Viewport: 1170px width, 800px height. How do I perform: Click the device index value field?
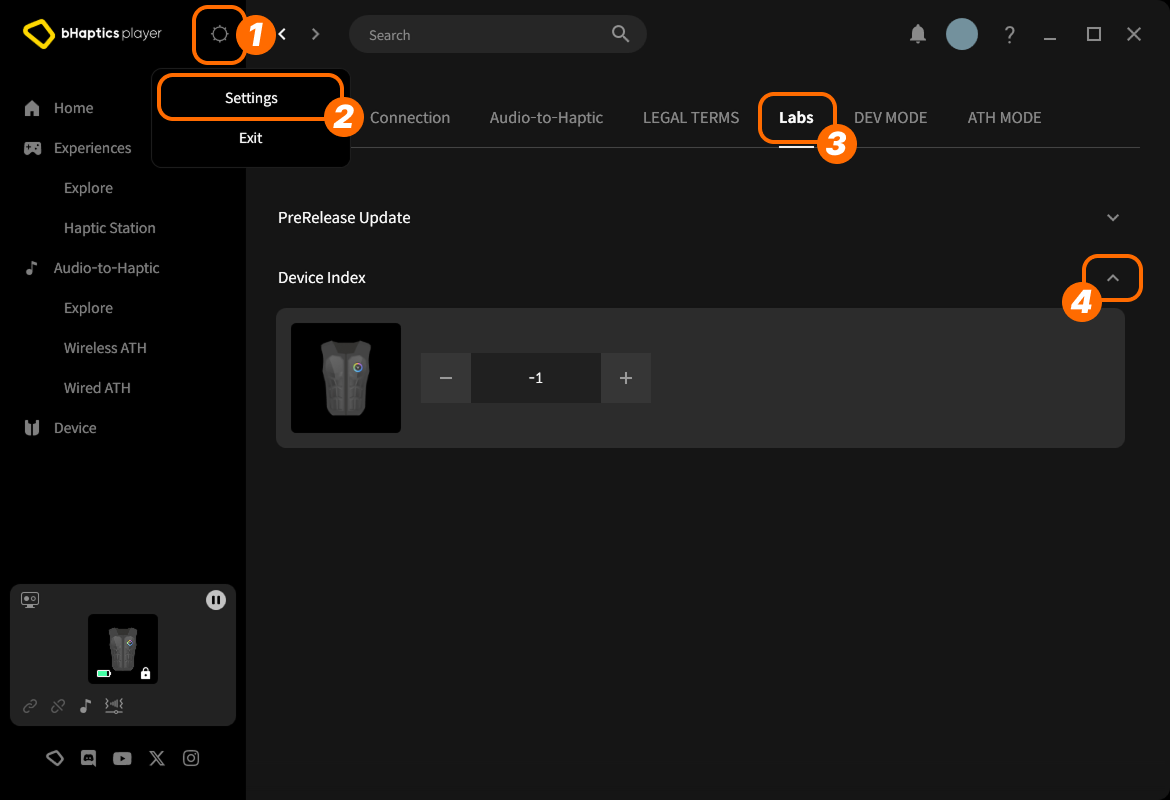pos(536,378)
